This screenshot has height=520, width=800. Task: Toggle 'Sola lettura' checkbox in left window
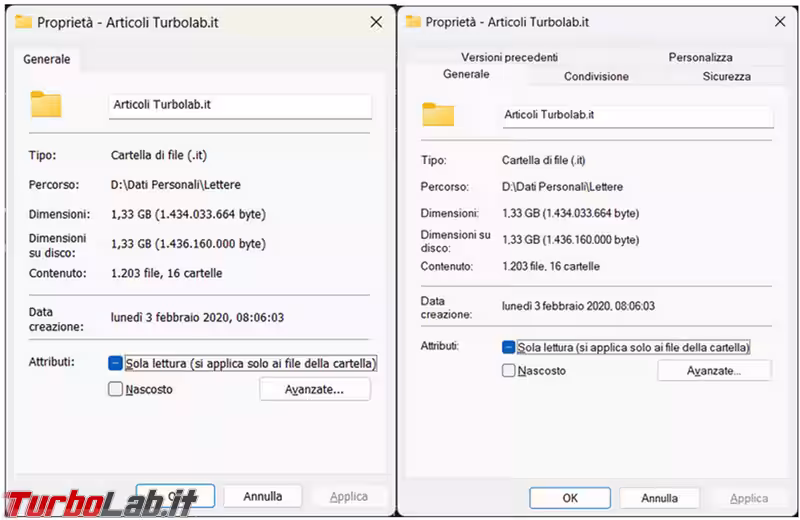tap(115, 363)
